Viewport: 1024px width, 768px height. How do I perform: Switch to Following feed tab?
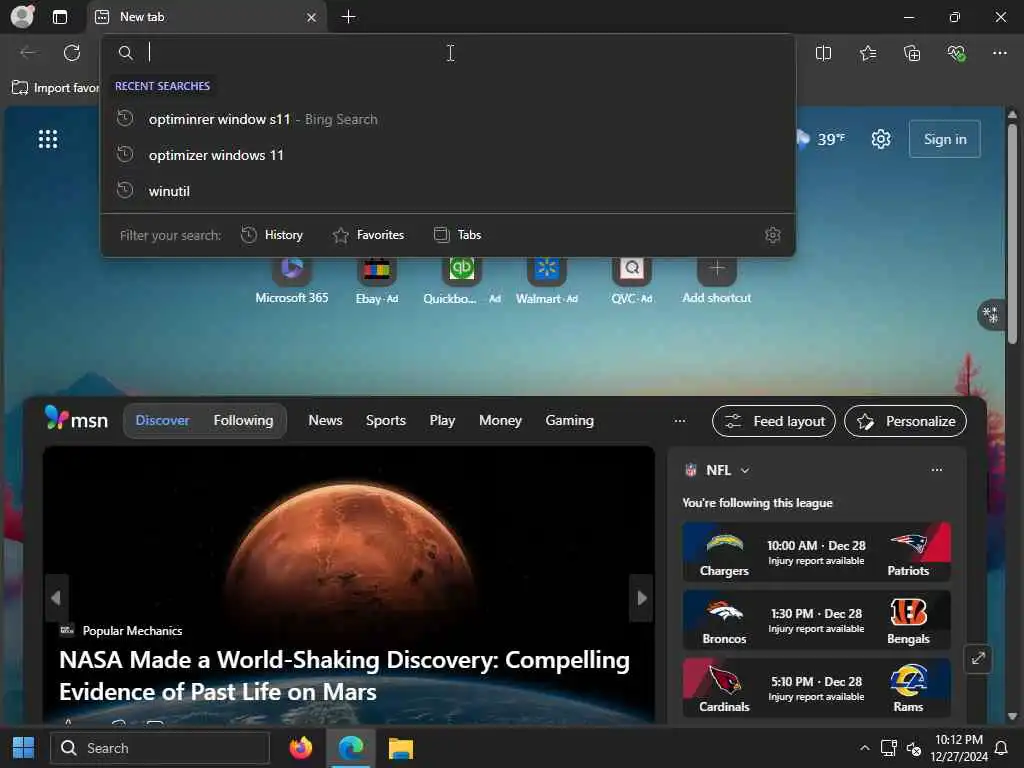pyautogui.click(x=244, y=421)
